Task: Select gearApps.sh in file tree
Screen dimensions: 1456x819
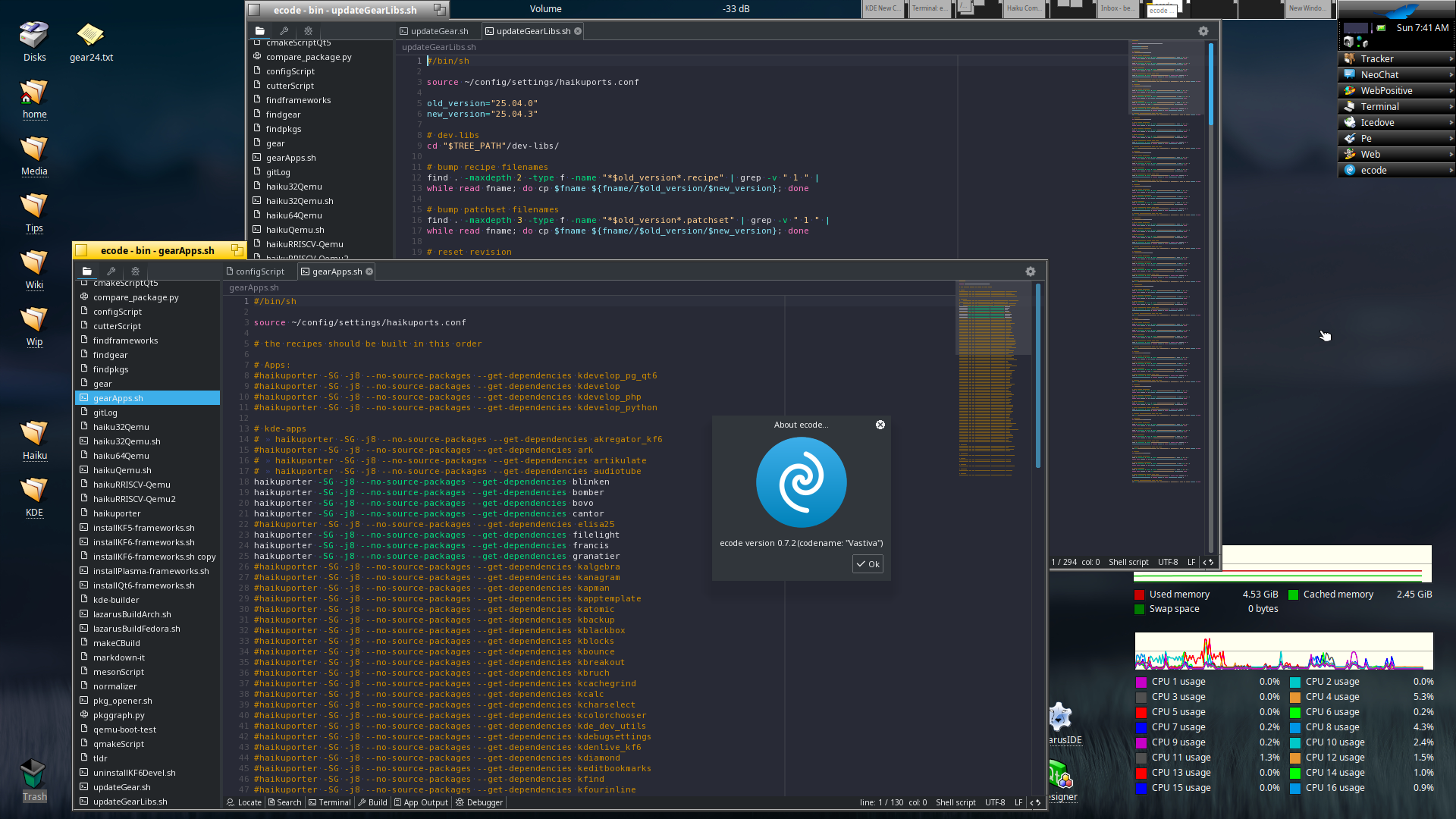Action: click(148, 398)
